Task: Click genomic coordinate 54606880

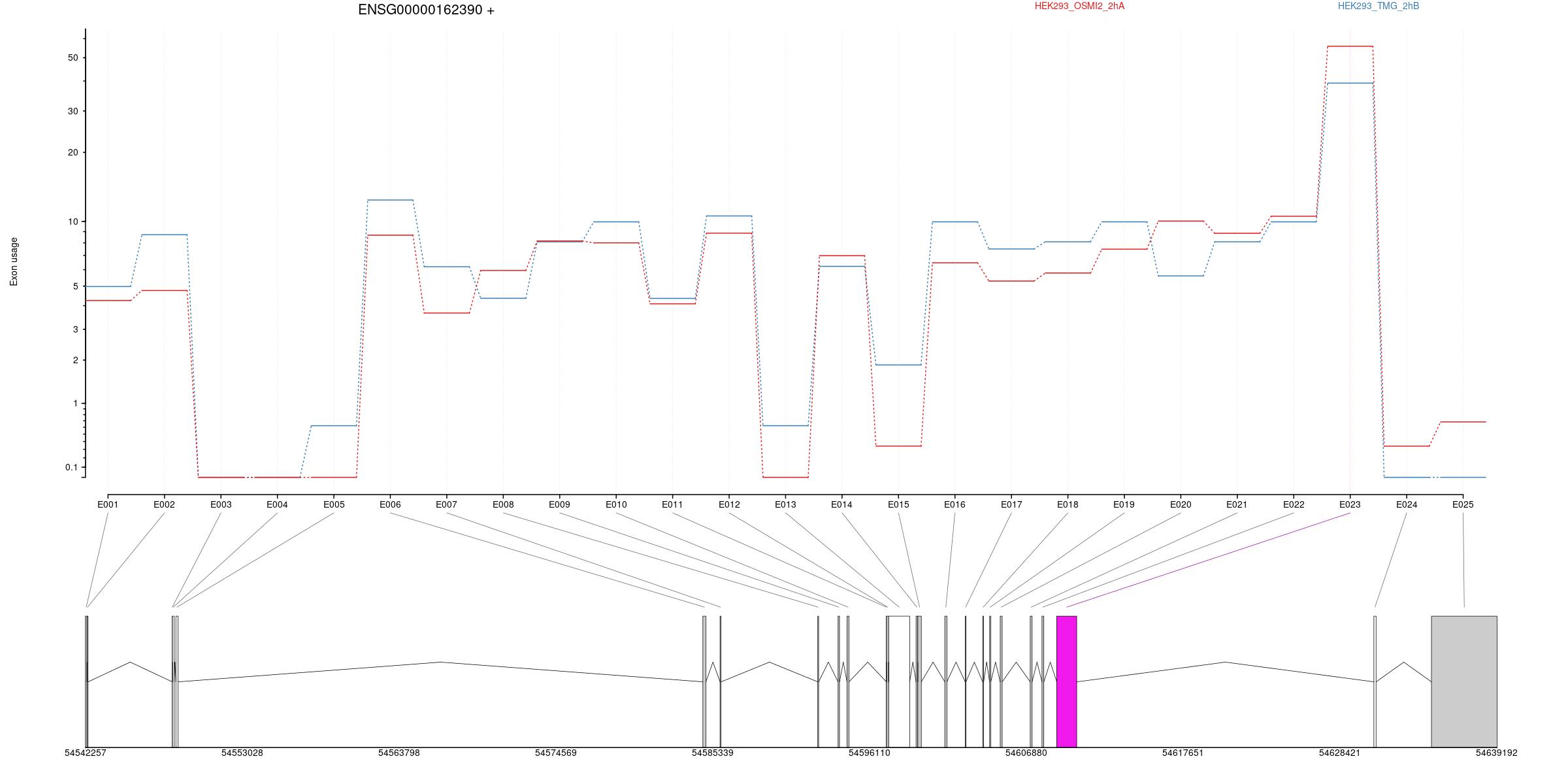Action: pos(1026,753)
